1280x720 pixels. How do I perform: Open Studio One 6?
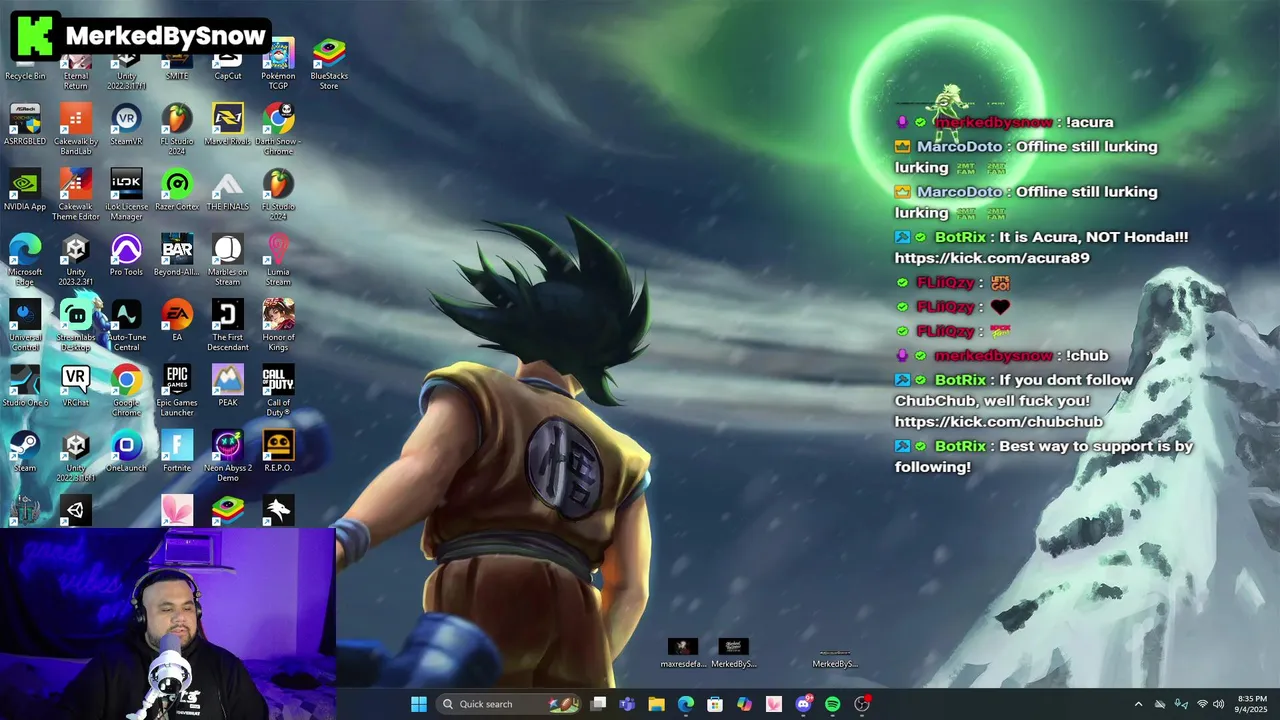[25, 386]
